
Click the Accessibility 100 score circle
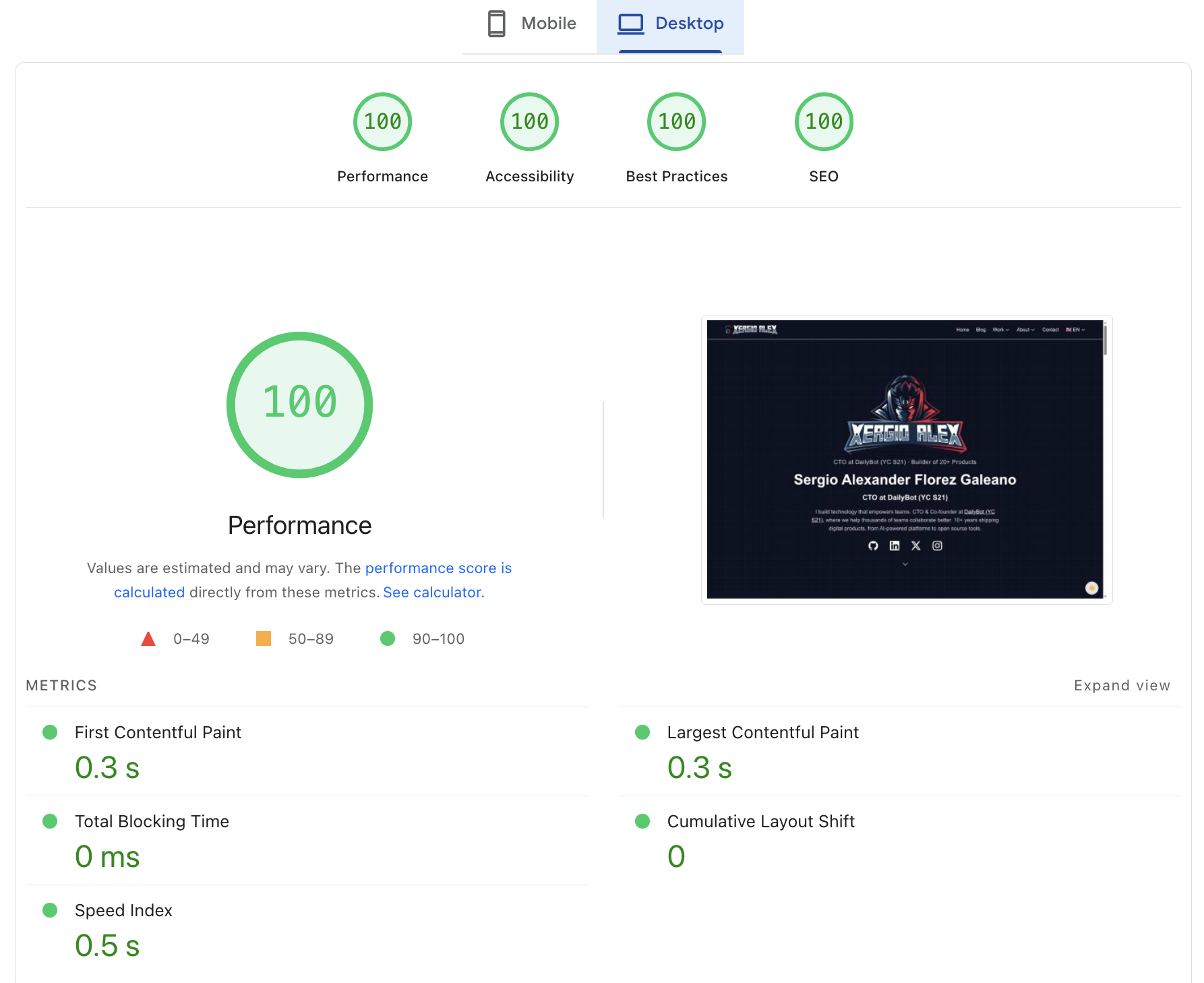(x=529, y=121)
